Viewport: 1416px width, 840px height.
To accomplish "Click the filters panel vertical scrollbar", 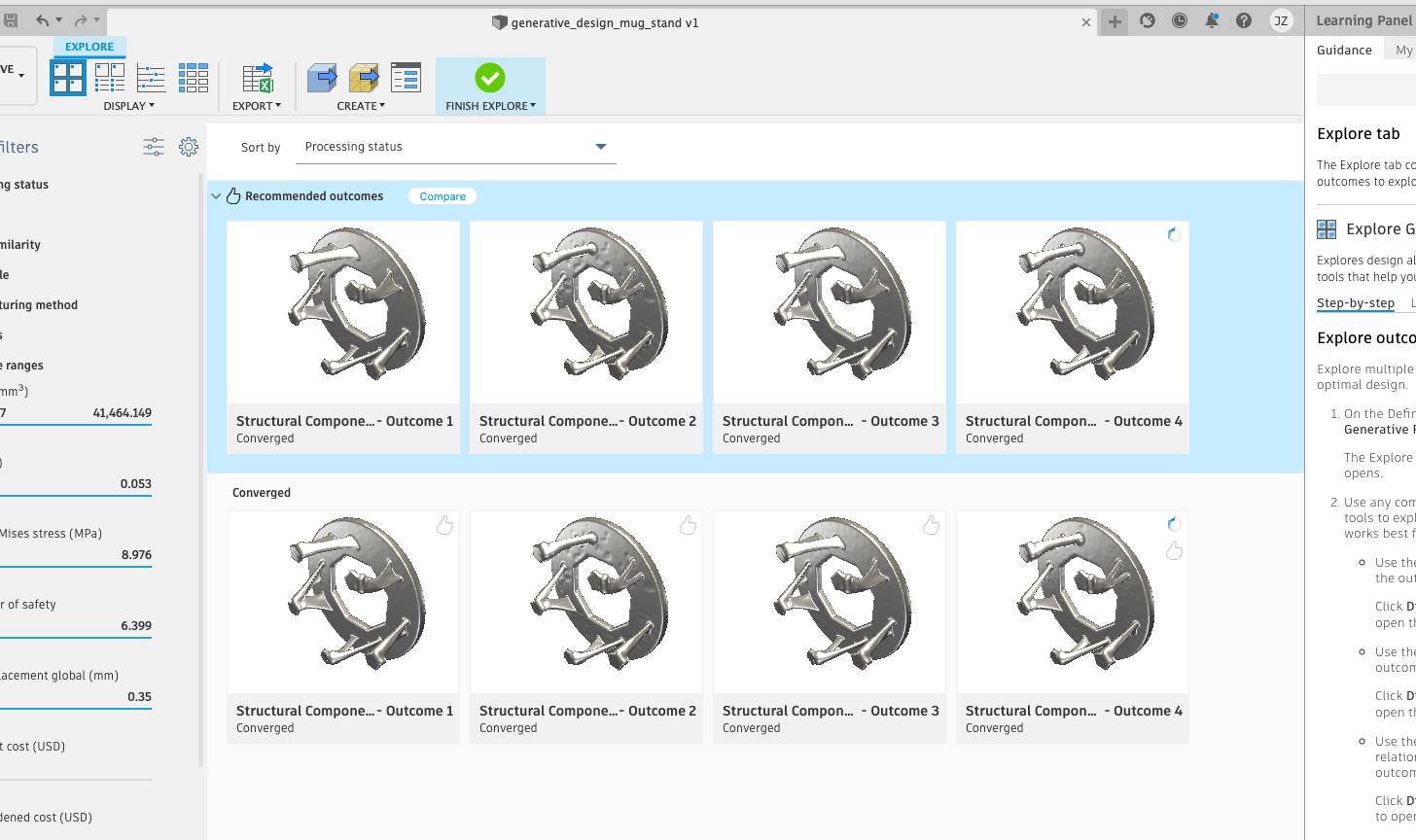I will 201,471.
